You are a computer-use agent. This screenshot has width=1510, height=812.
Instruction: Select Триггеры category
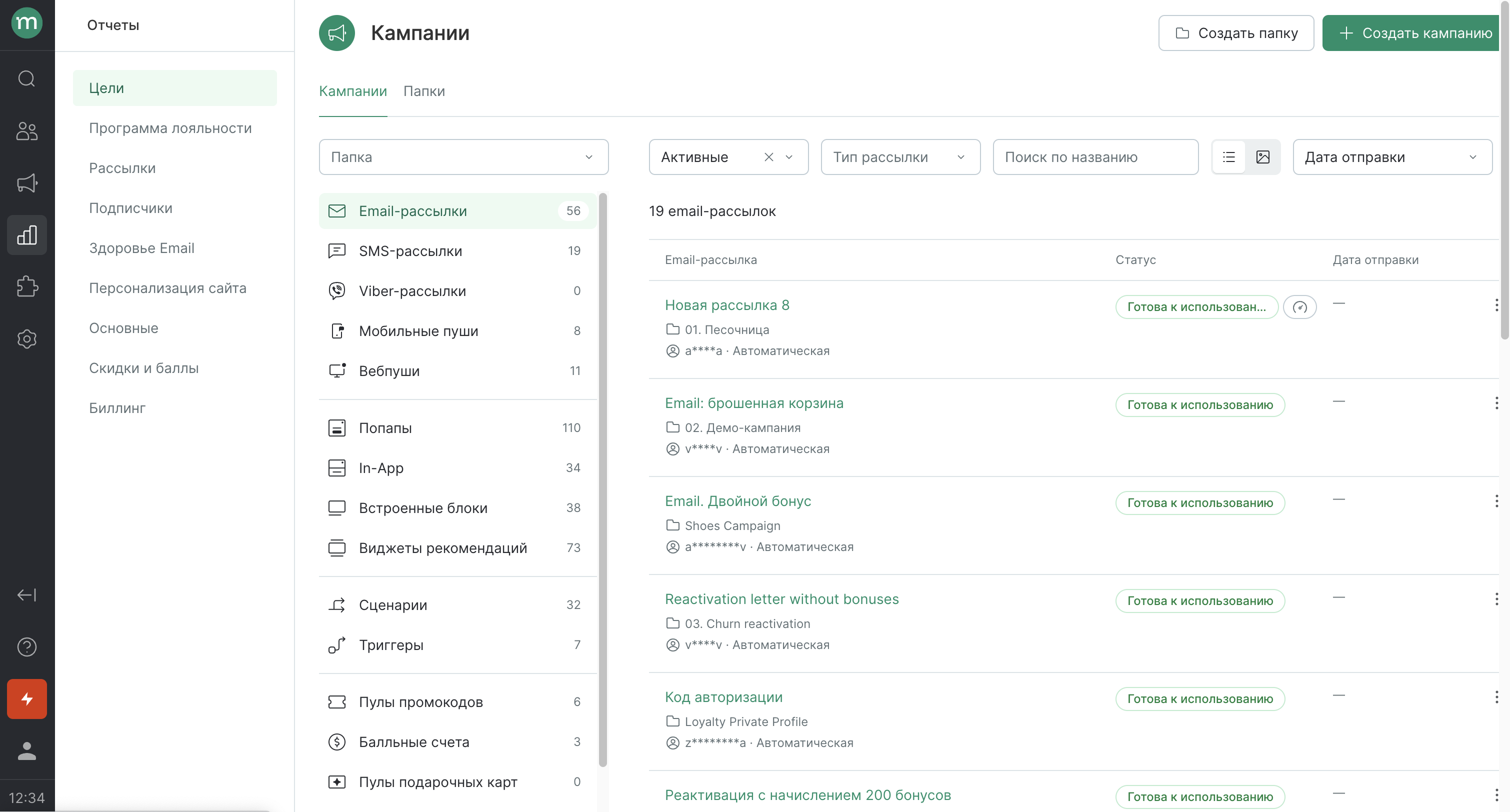click(x=457, y=644)
